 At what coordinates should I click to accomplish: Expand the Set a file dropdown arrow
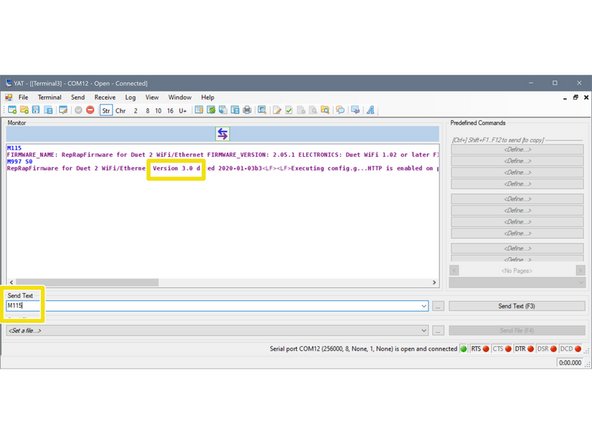point(424,331)
